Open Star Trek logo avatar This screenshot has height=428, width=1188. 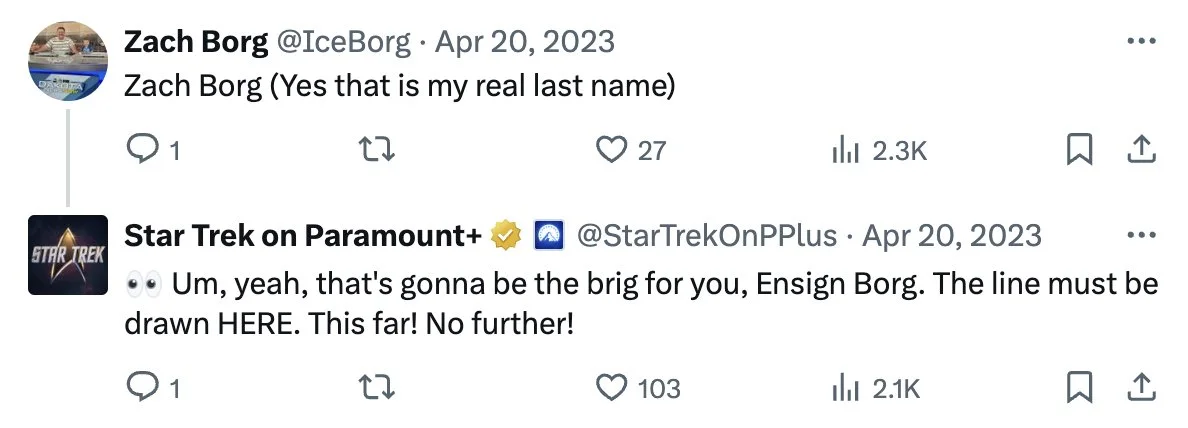[x=67, y=254]
